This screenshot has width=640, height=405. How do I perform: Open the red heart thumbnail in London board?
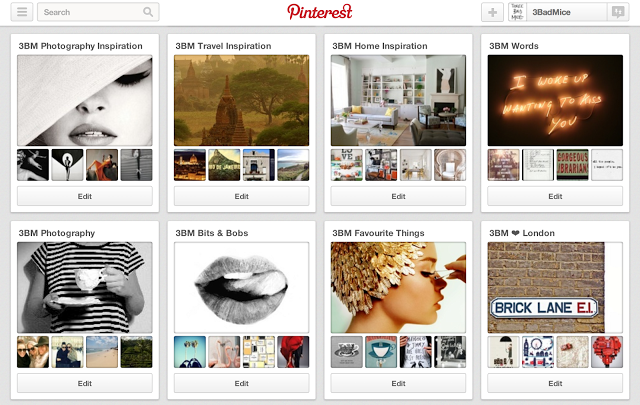[607, 352]
